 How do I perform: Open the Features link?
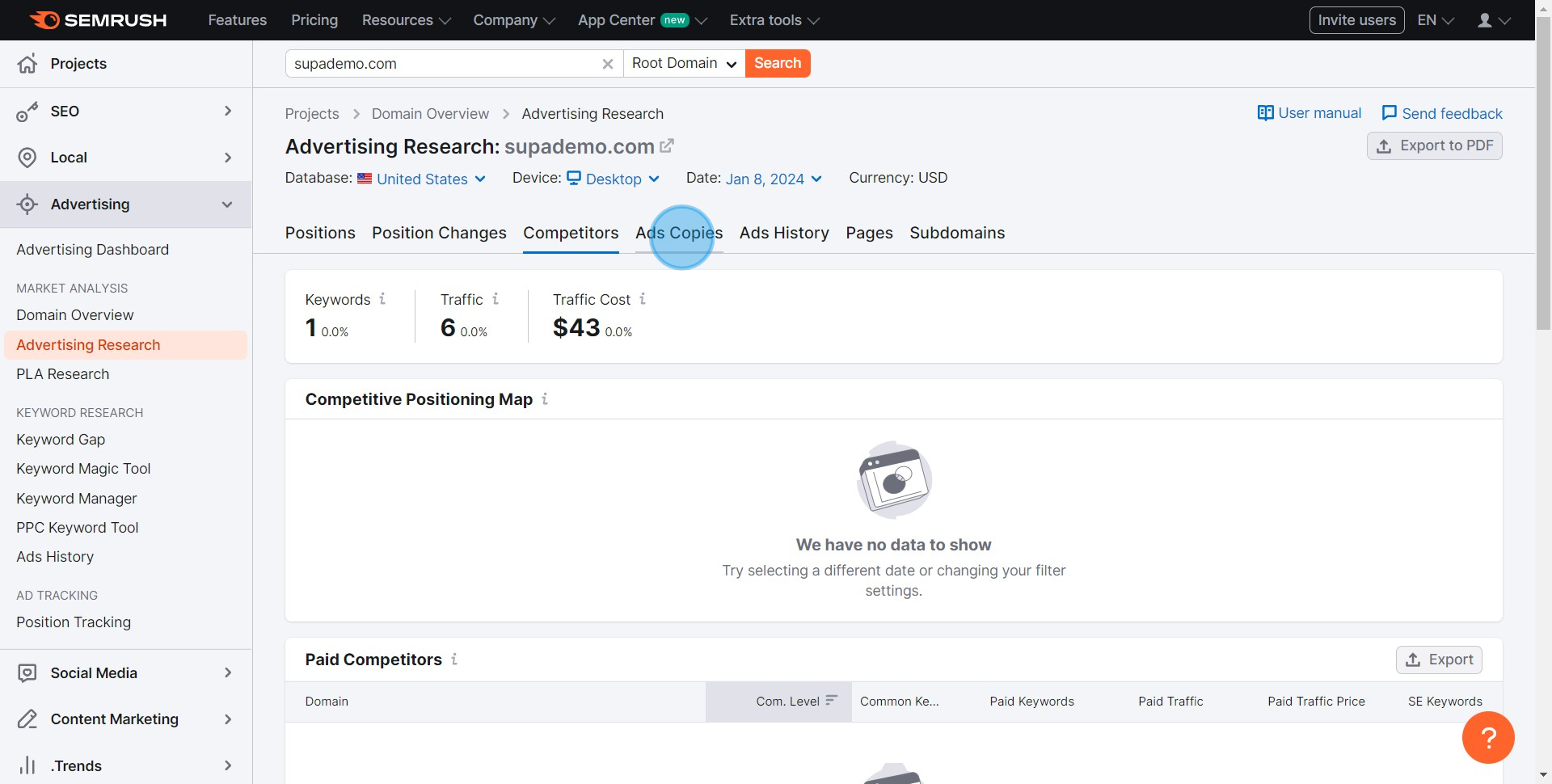pos(237,20)
